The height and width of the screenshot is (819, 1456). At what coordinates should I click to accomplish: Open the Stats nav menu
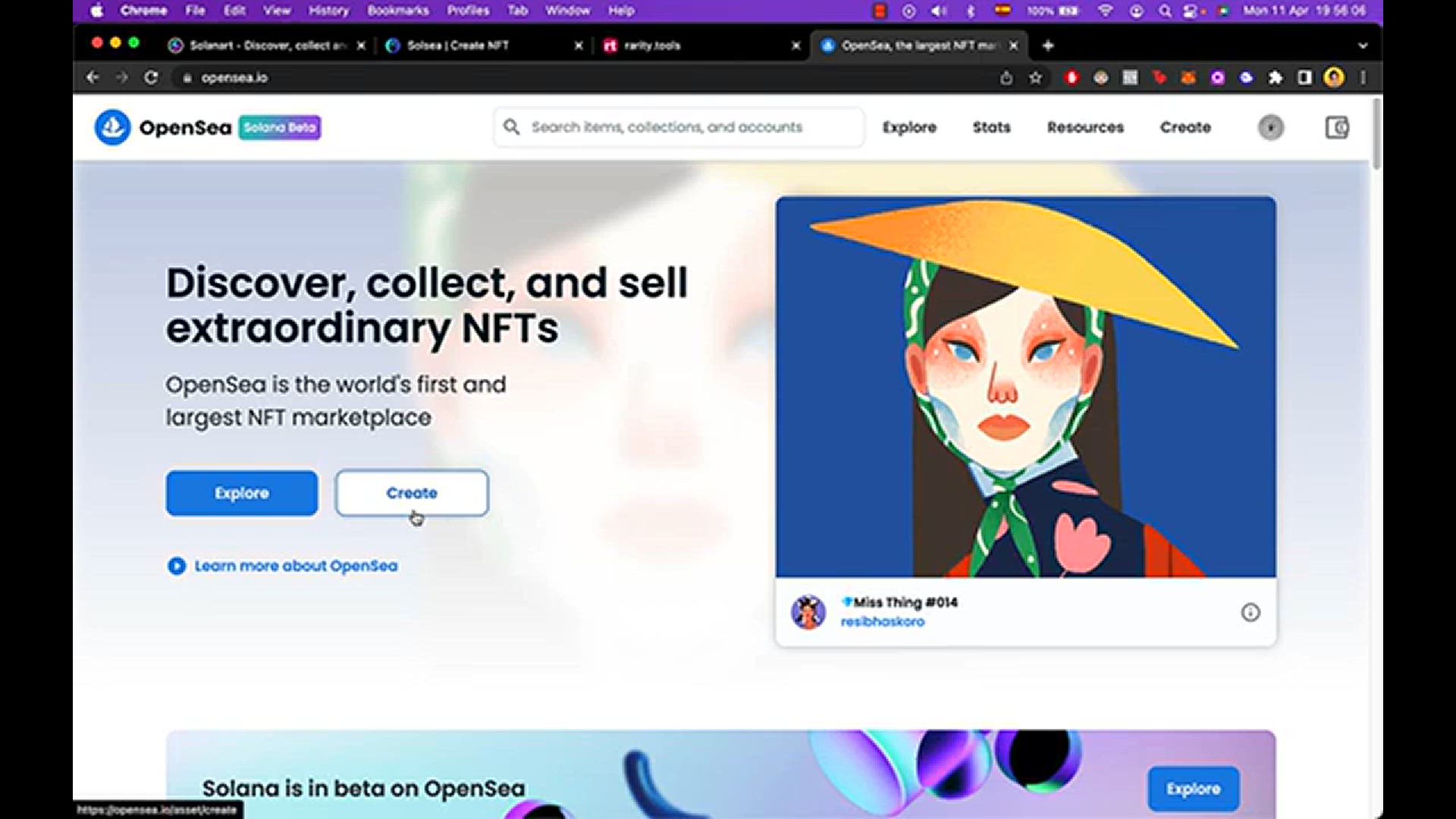991,127
